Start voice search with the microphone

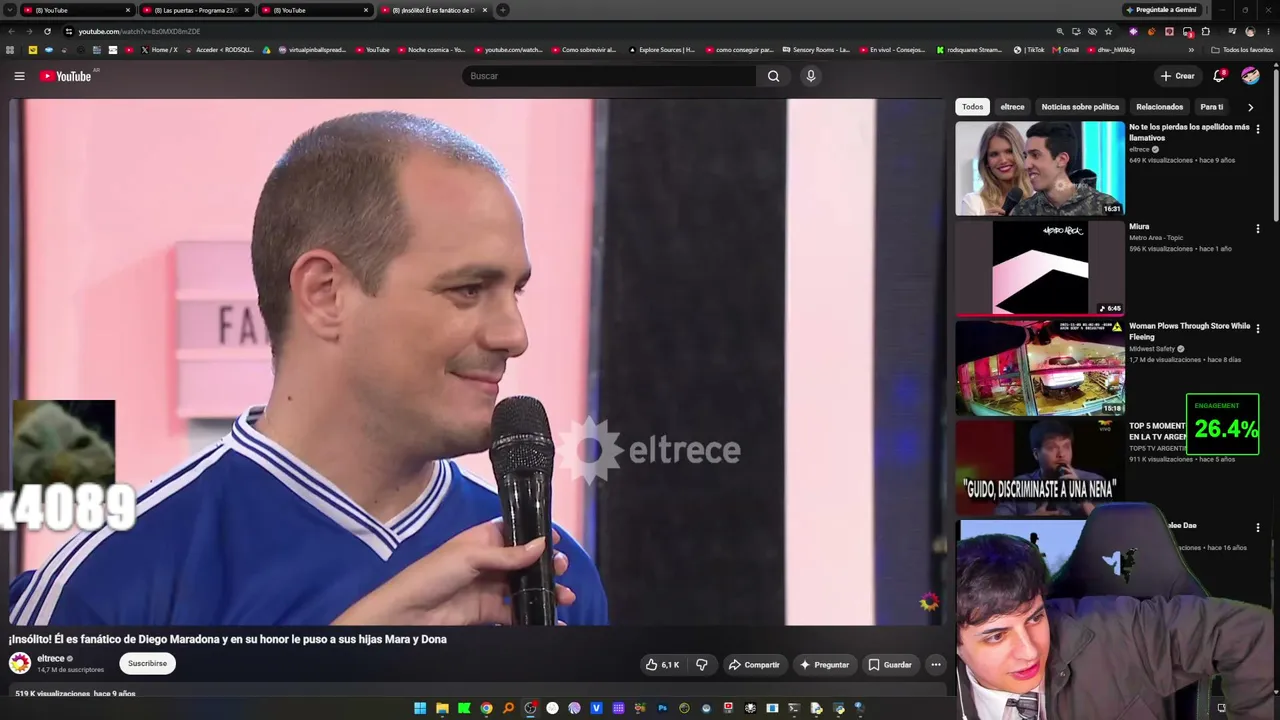tap(811, 76)
